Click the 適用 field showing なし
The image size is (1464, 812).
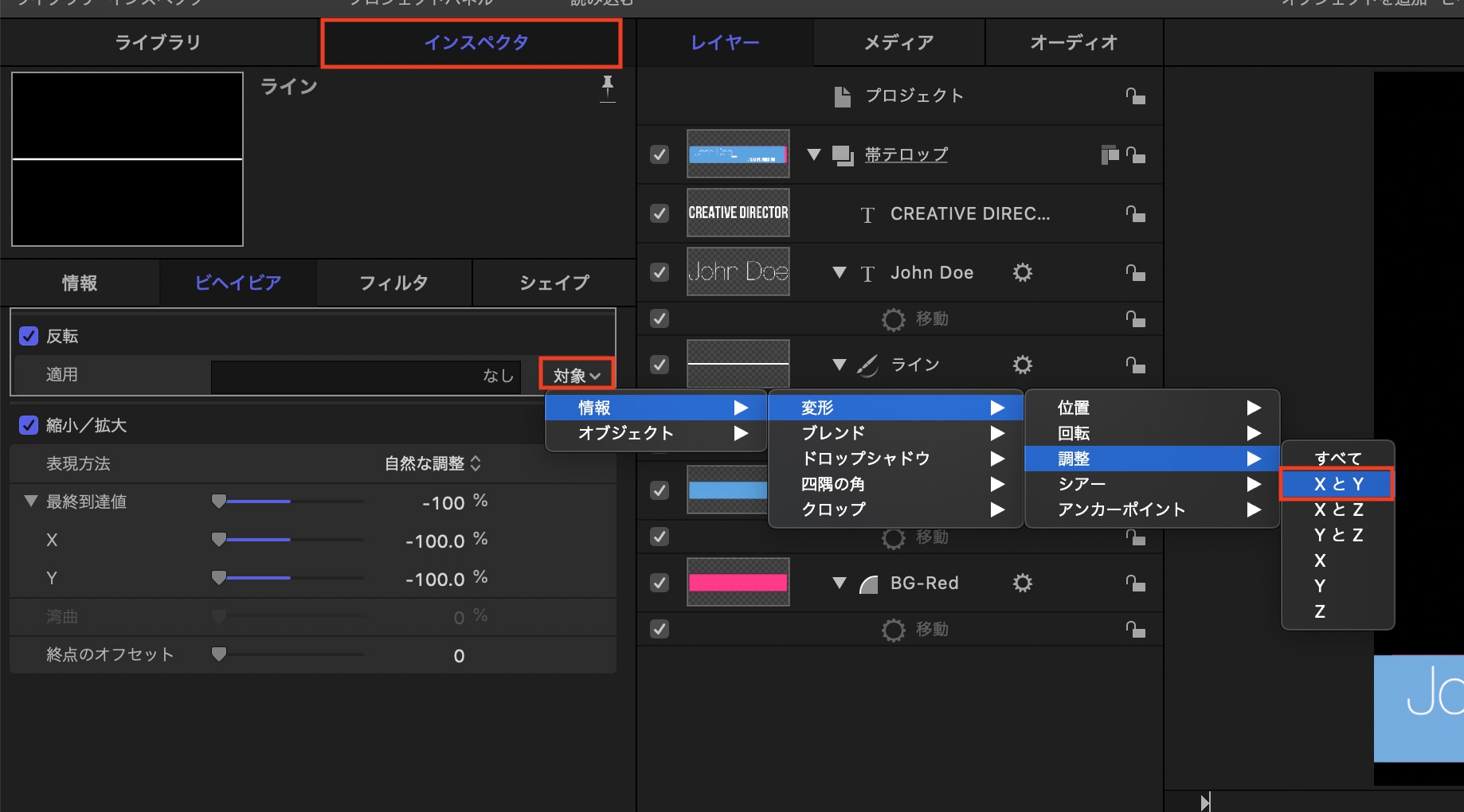[366, 376]
